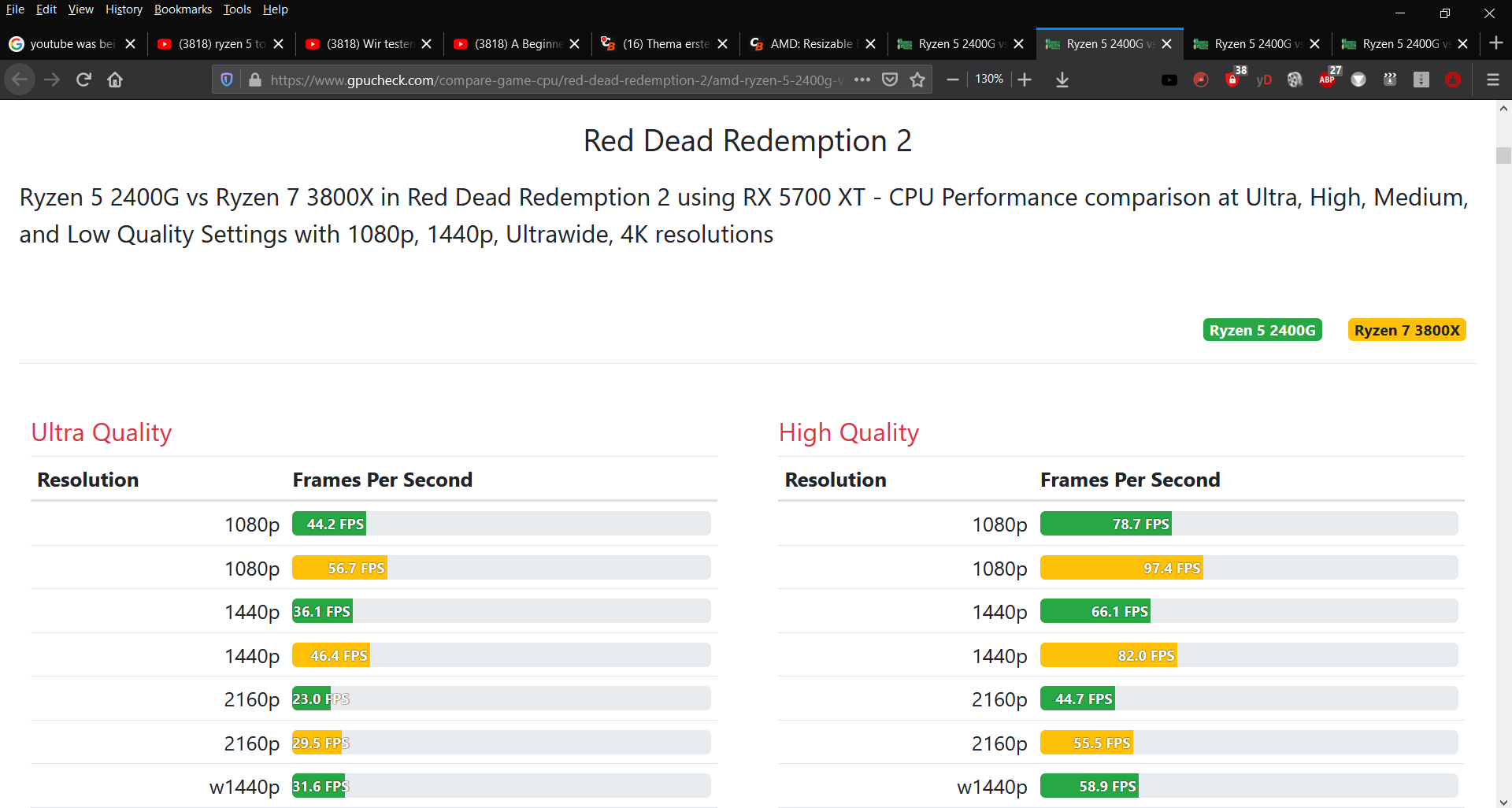
Task: Click the 97.4 FPS bar
Action: 1121,568
